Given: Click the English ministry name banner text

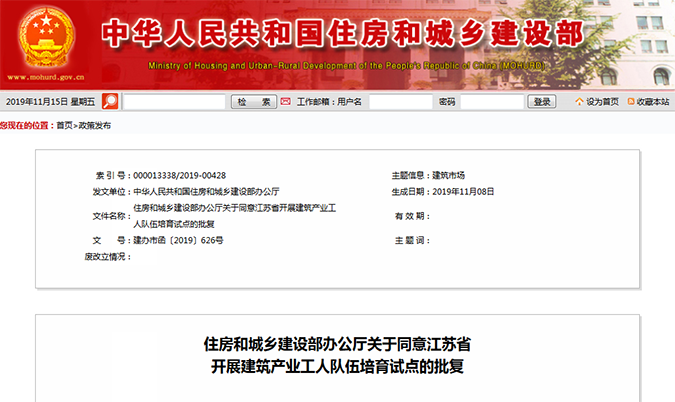Looking at the screenshot, I should tap(347, 65).
